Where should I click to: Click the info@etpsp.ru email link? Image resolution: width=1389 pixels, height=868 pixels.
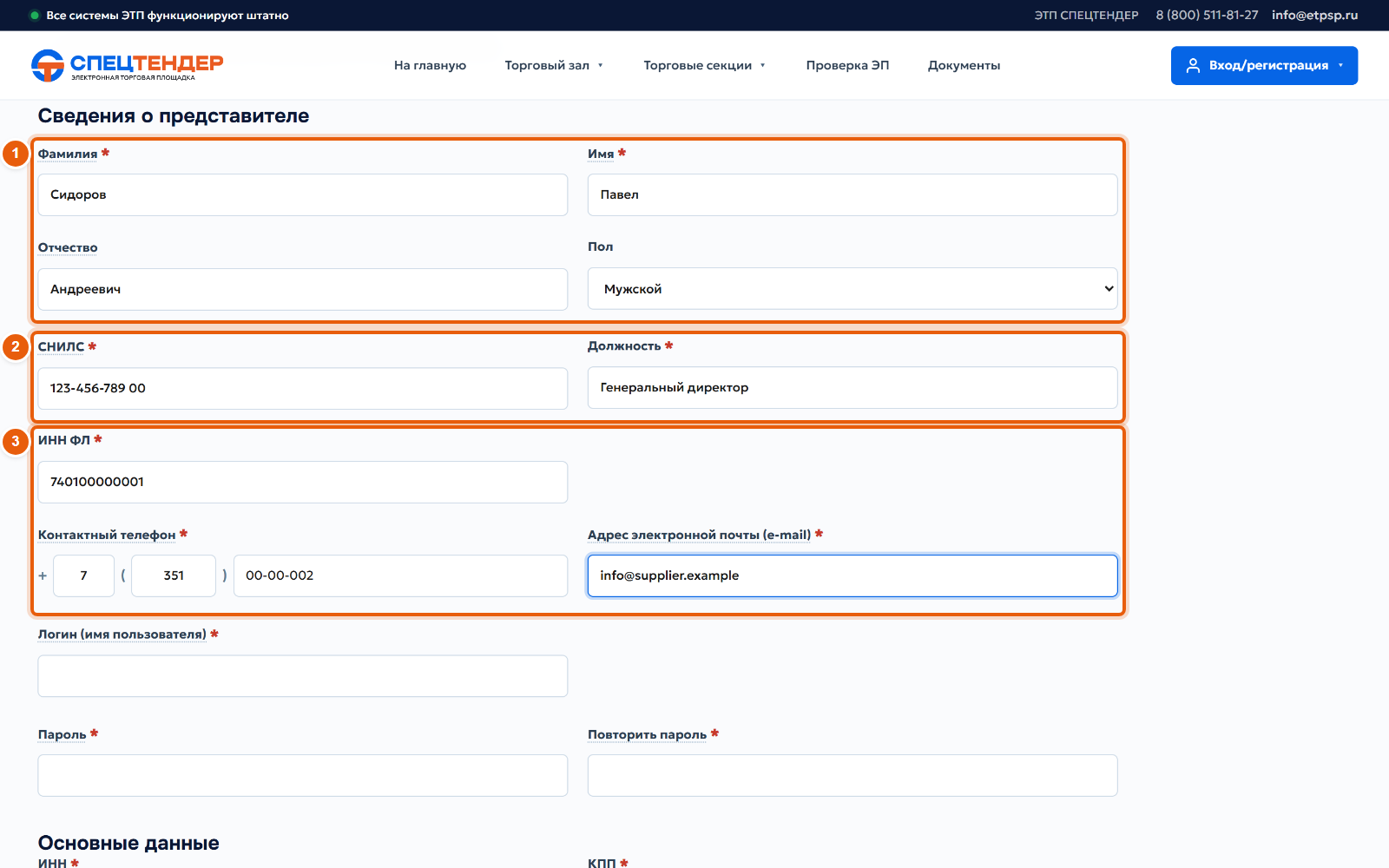click(1314, 15)
